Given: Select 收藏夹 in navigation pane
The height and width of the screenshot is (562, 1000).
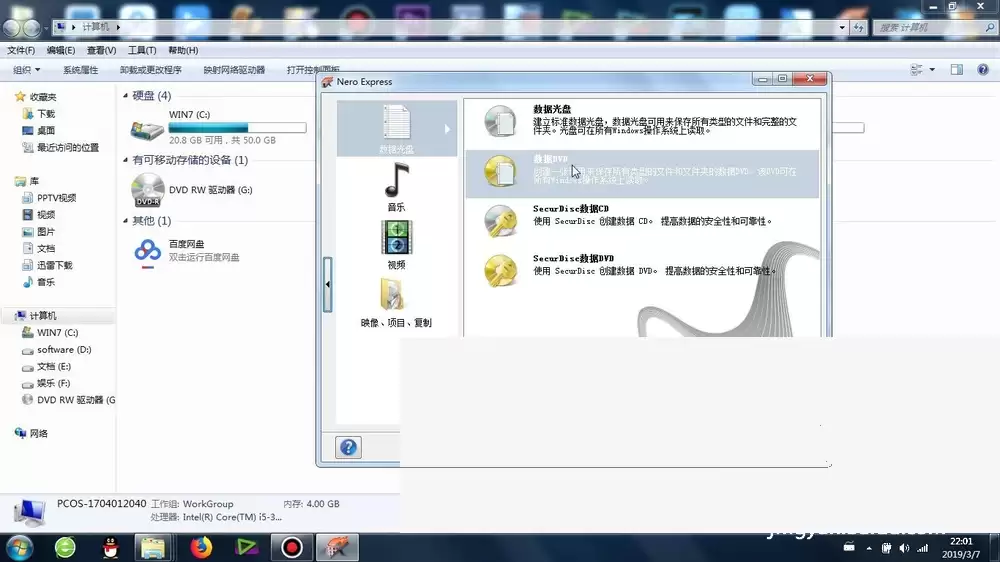Looking at the screenshot, I should (43, 97).
